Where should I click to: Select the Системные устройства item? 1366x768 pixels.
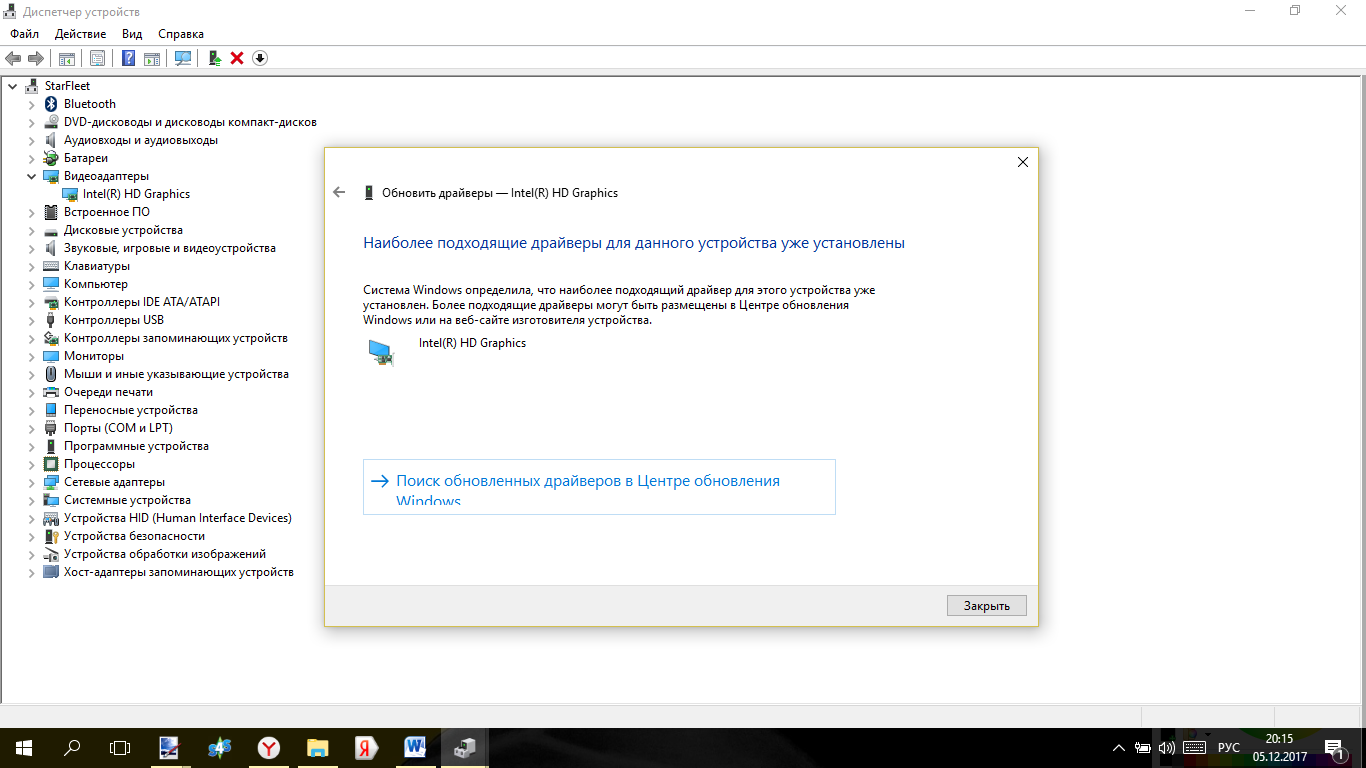tap(127, 500)
